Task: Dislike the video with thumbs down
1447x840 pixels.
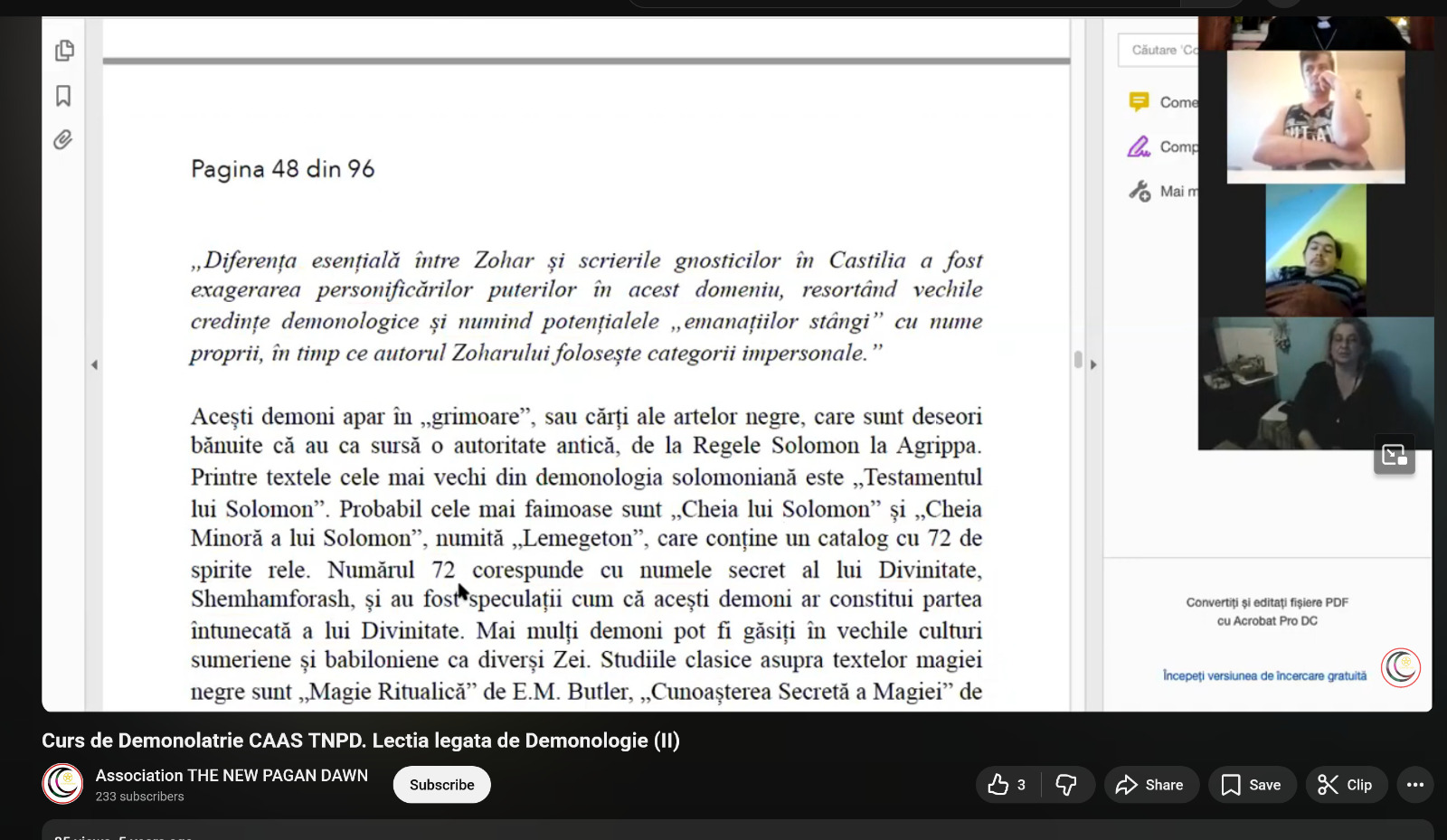Action: point(1066,785)
